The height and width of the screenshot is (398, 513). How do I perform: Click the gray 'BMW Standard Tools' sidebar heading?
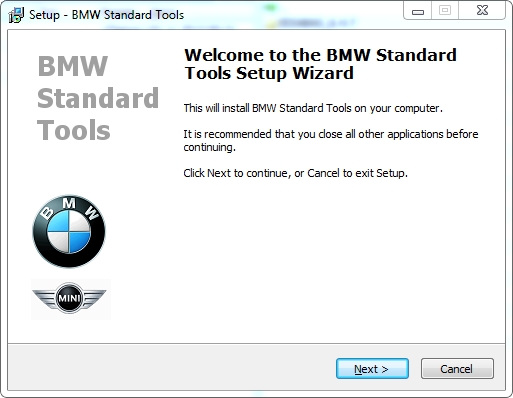click(x=98, y=98)
